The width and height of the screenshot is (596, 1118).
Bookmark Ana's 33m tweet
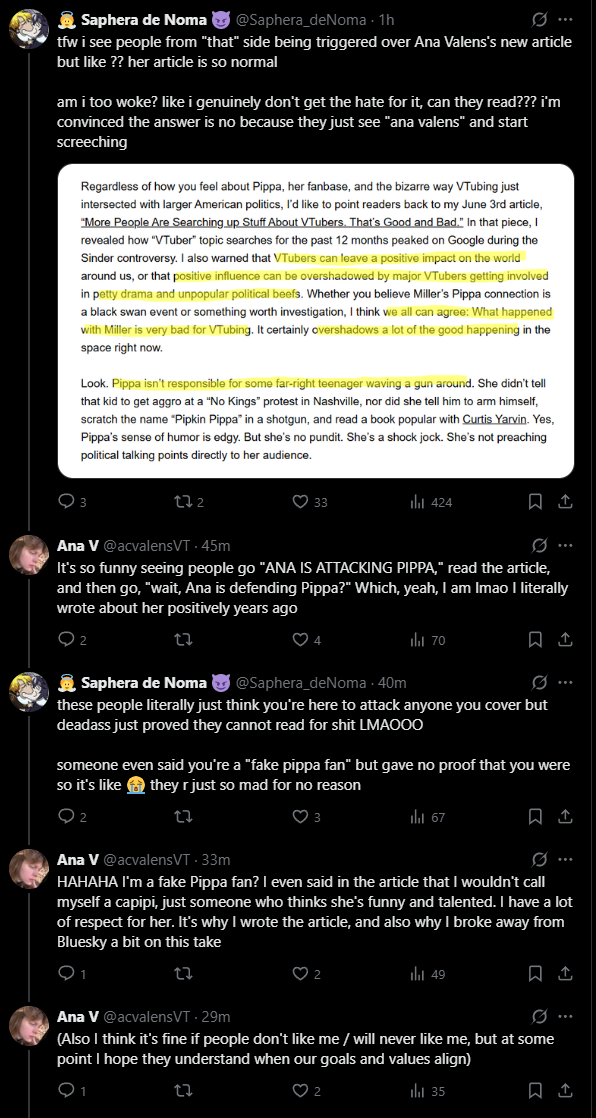tap(535, 973)
